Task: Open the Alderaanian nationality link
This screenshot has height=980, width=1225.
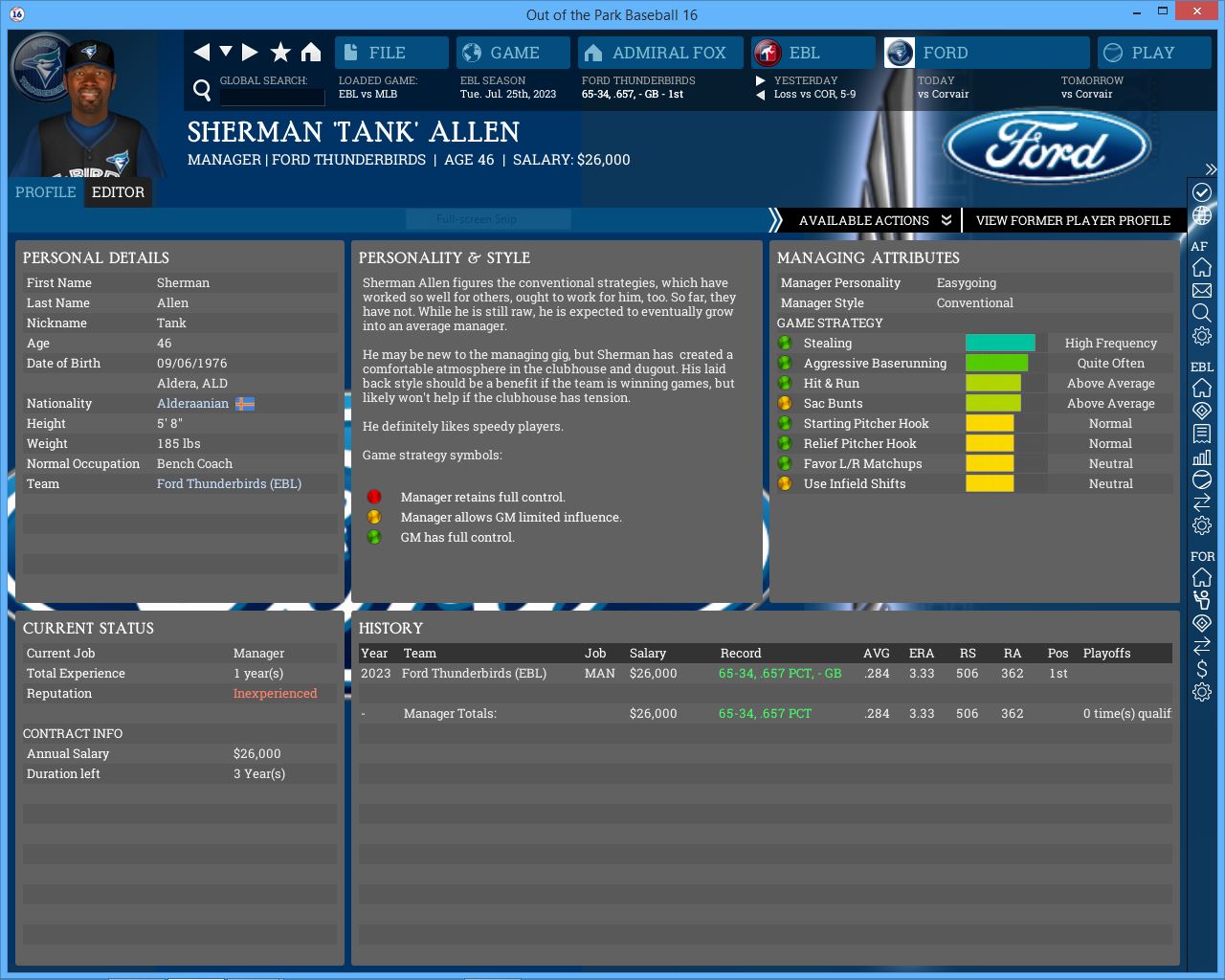Action: pos(193,403)
